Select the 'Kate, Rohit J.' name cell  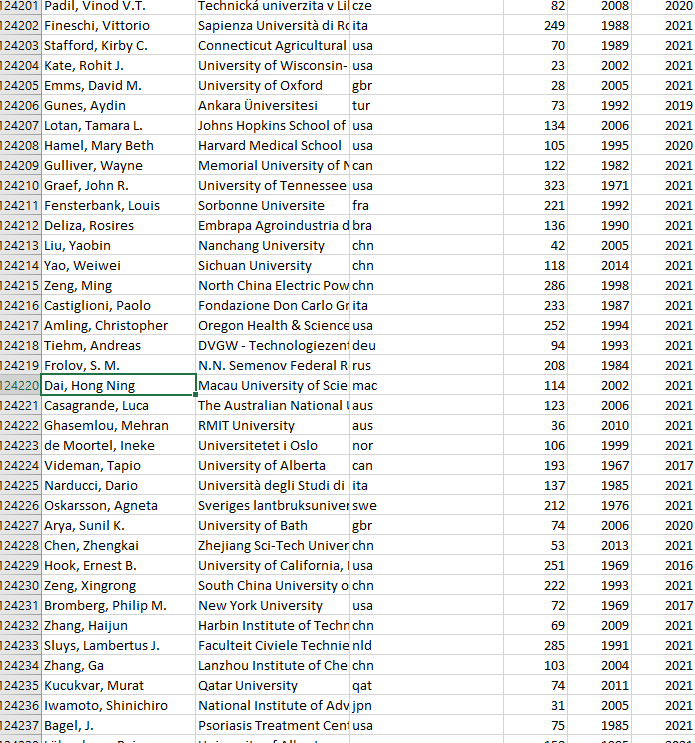point(118,65)
